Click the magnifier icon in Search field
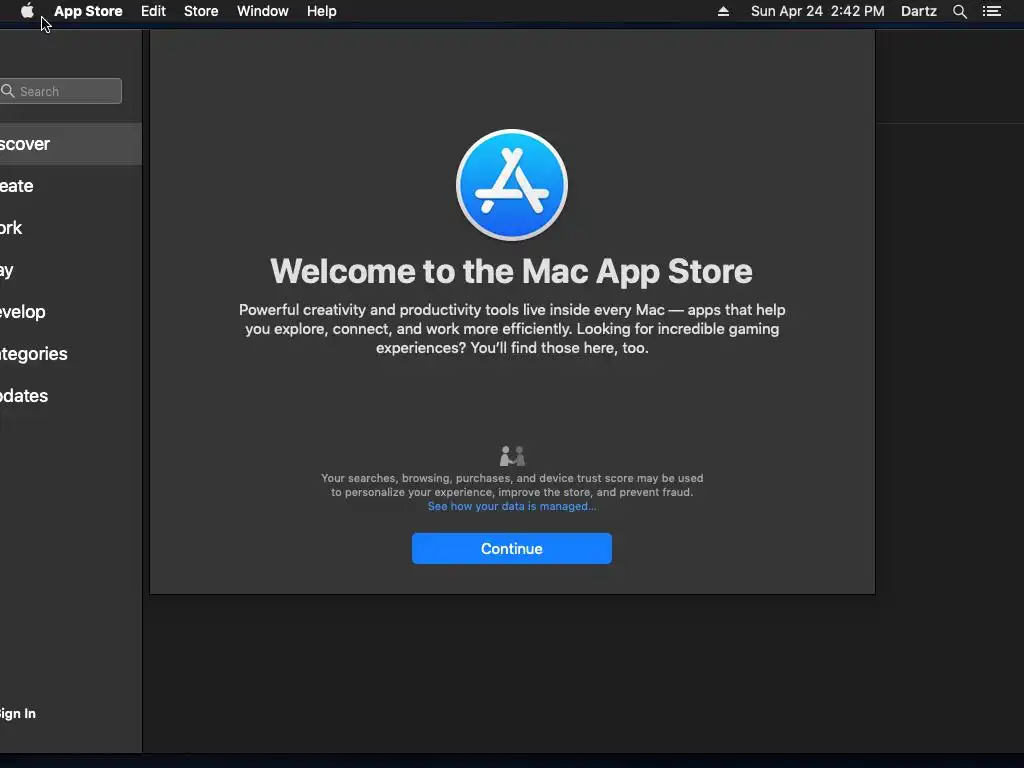Screen dimensions: 1024x768 coord(8,91)
